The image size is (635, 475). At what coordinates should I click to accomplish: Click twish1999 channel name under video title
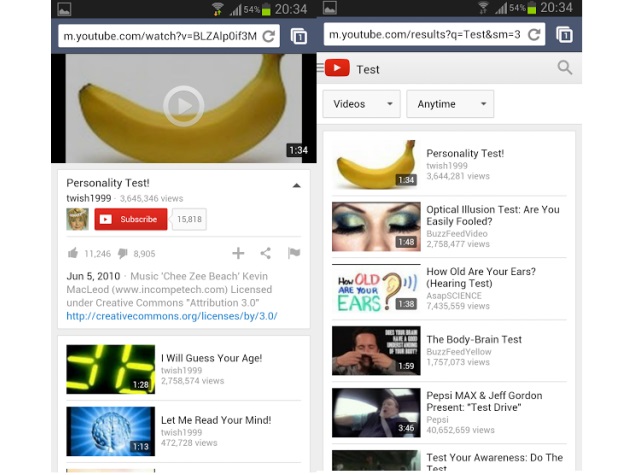tap(89, 198)
